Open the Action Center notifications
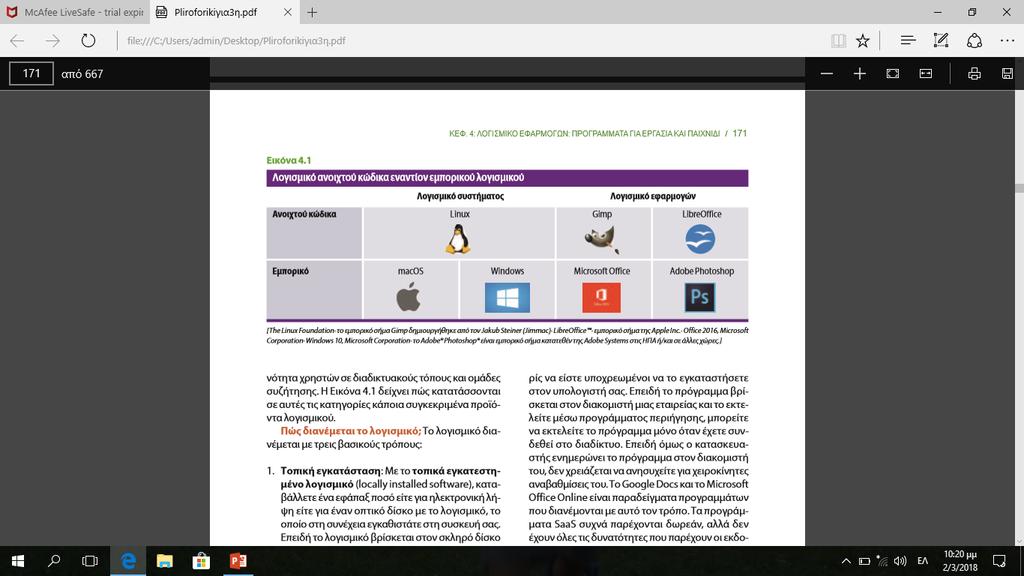This screenshot has width=1024, height=576. 999,561
